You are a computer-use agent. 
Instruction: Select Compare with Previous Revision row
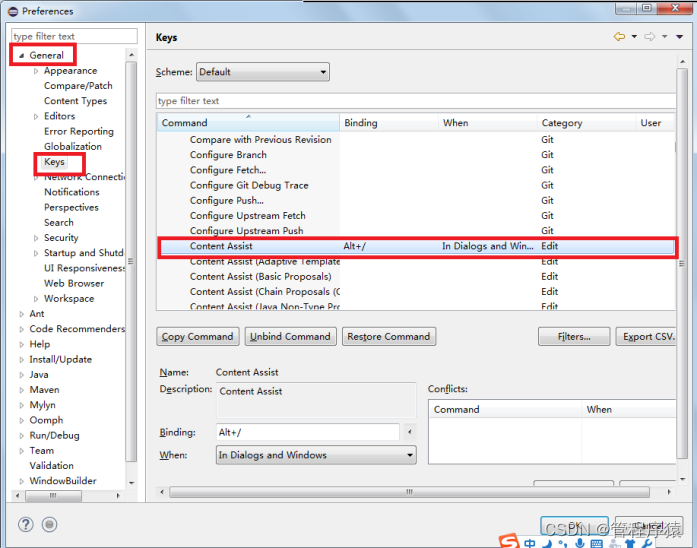(416, 140)
